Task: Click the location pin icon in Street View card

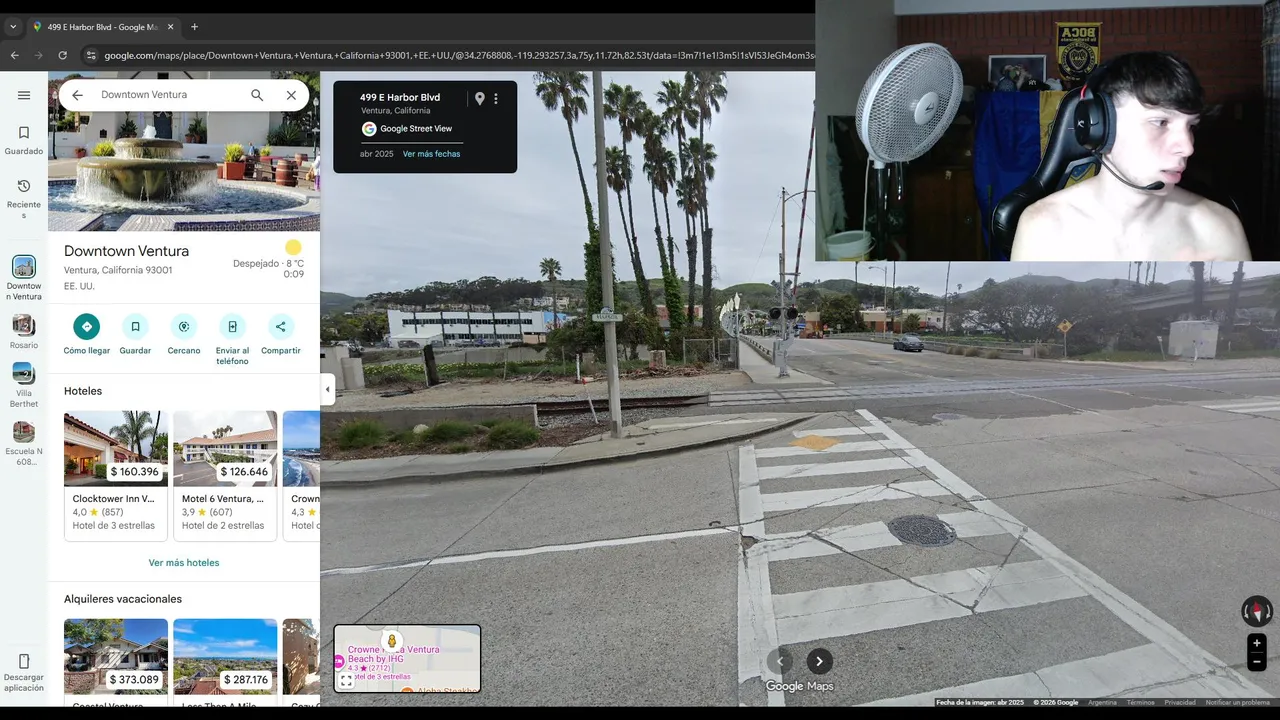Action: pyautogui.click(x=479, y=98)
